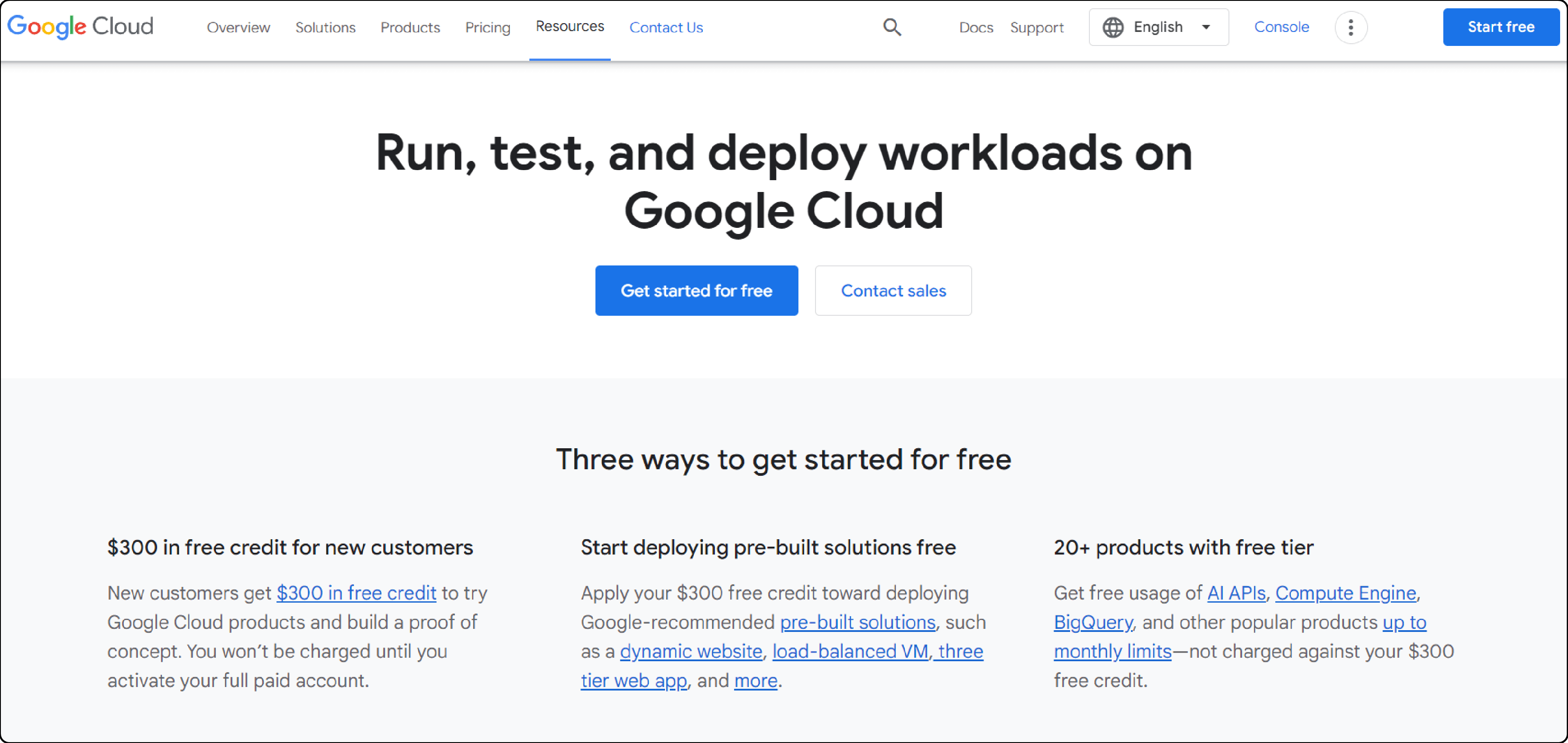This screenshot has width=1568, height=743.
Task: Click 'Start deploying pre-built solutions free' heading
Action: point(768,547)
